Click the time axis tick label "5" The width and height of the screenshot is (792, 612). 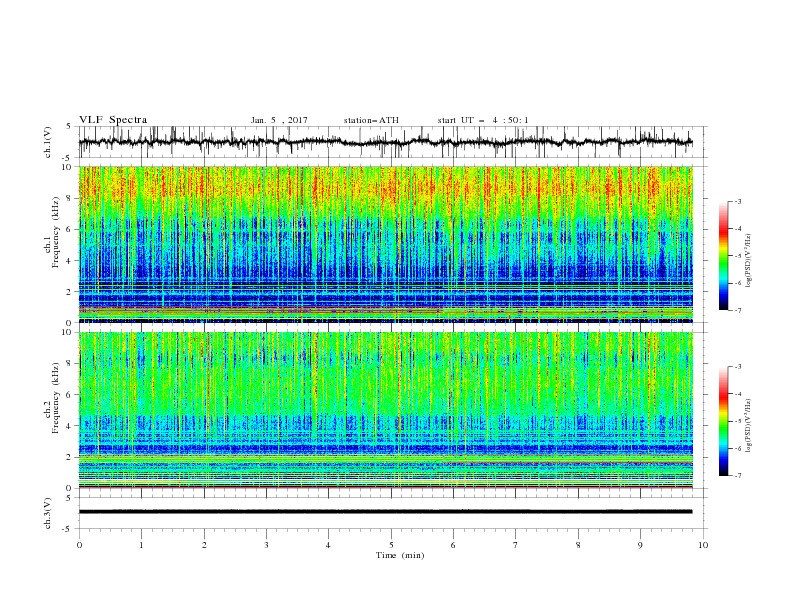pyautogui.click(x=391, y=545)
